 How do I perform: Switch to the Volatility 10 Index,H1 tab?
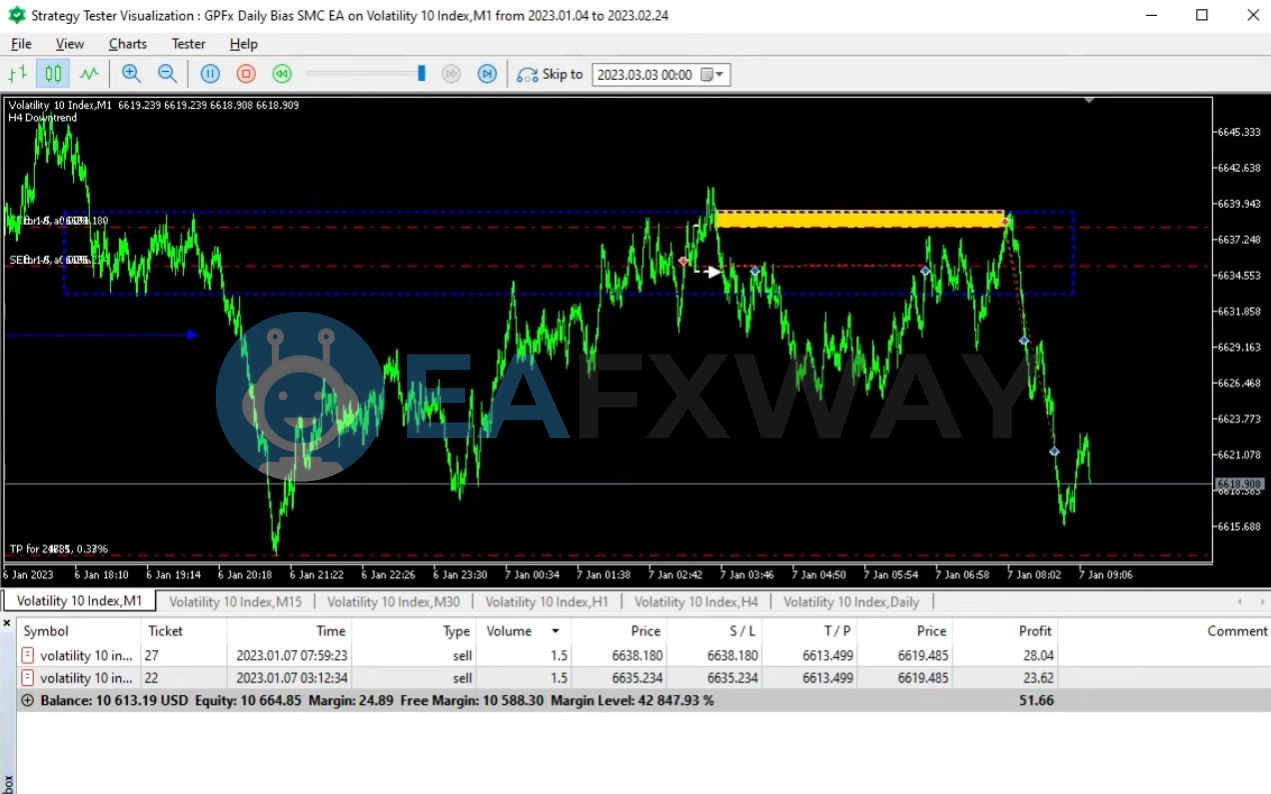[x=547, y=602]
